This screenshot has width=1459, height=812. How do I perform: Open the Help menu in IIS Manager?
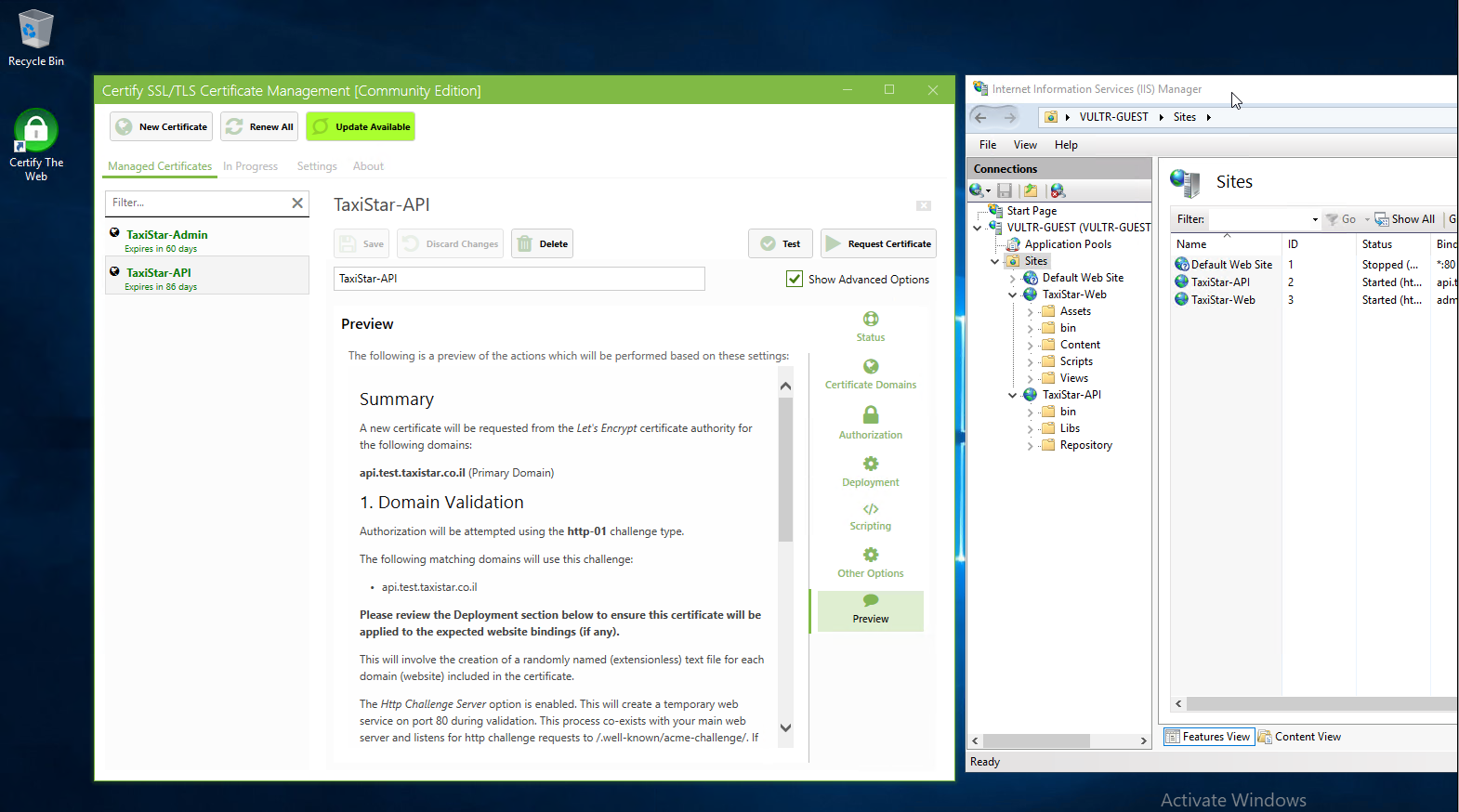1066,145
